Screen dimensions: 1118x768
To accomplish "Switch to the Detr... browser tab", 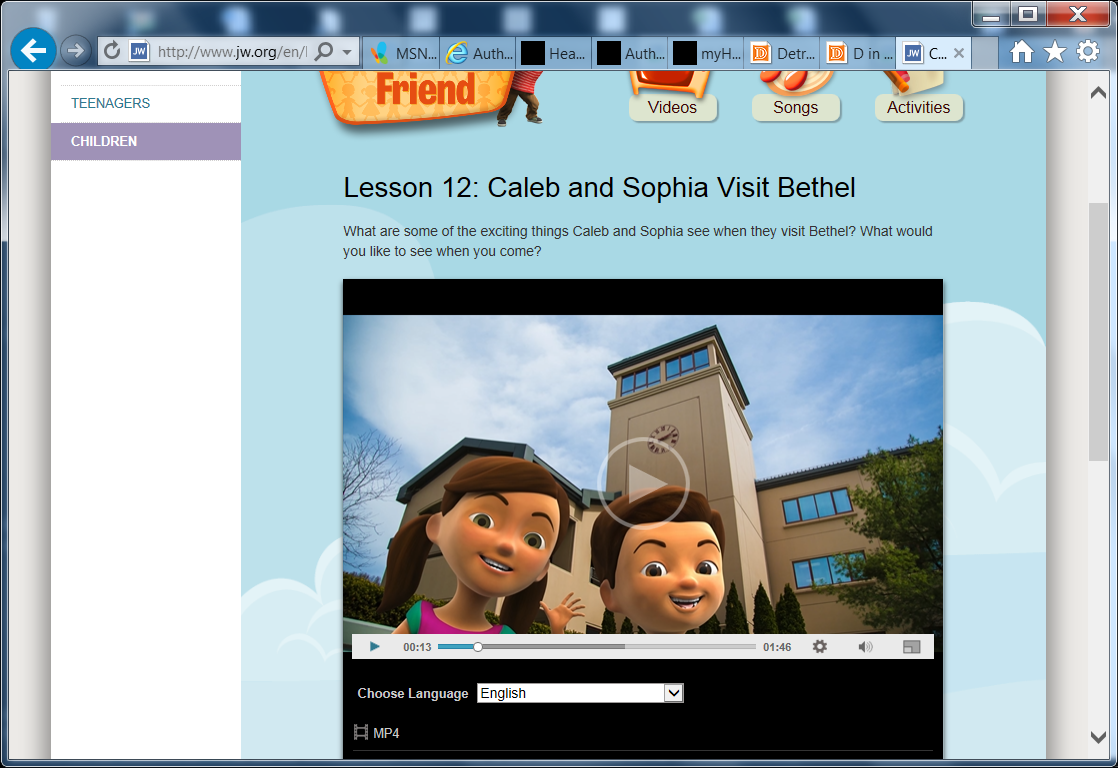I will coord(782,53).
